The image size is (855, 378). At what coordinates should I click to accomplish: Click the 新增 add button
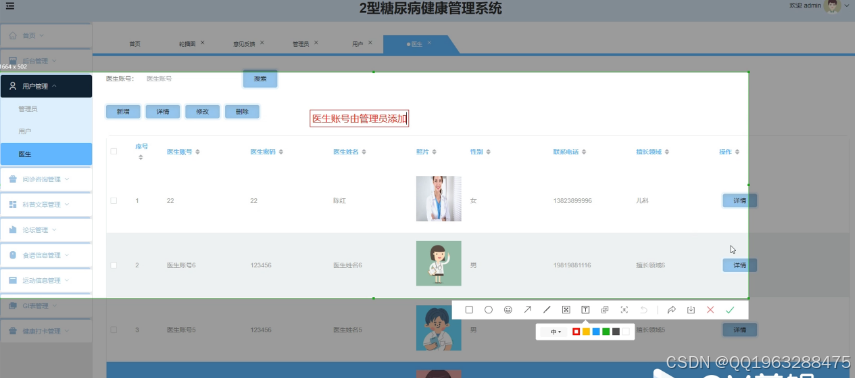point(123,112)
